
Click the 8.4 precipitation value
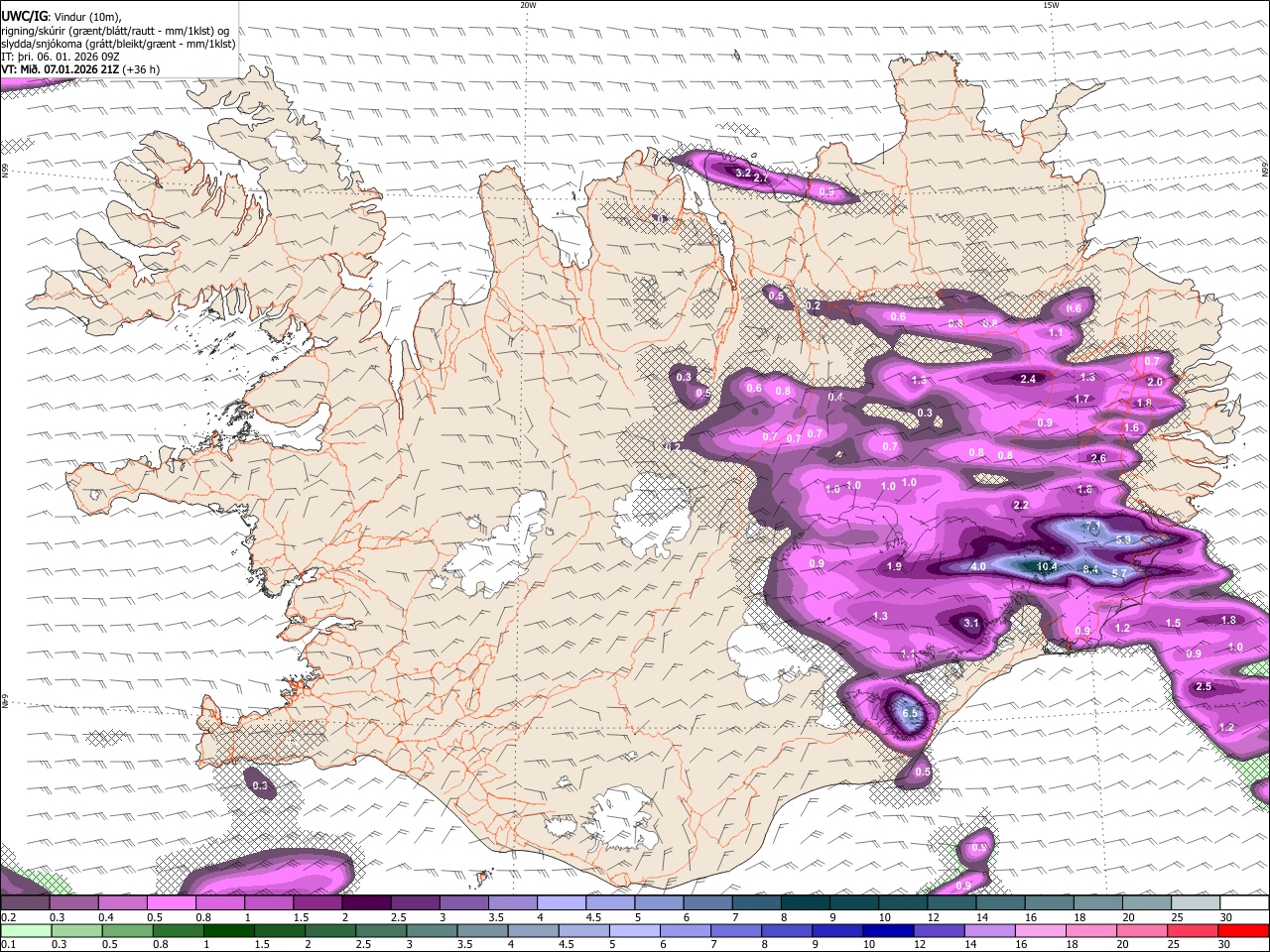coord(1090,569)
